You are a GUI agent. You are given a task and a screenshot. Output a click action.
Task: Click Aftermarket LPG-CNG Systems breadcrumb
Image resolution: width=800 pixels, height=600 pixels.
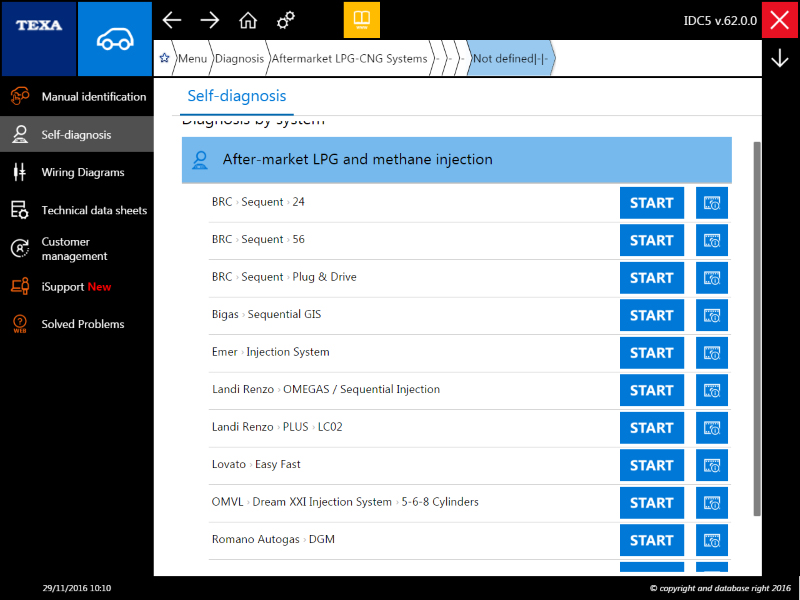(349, 58)
